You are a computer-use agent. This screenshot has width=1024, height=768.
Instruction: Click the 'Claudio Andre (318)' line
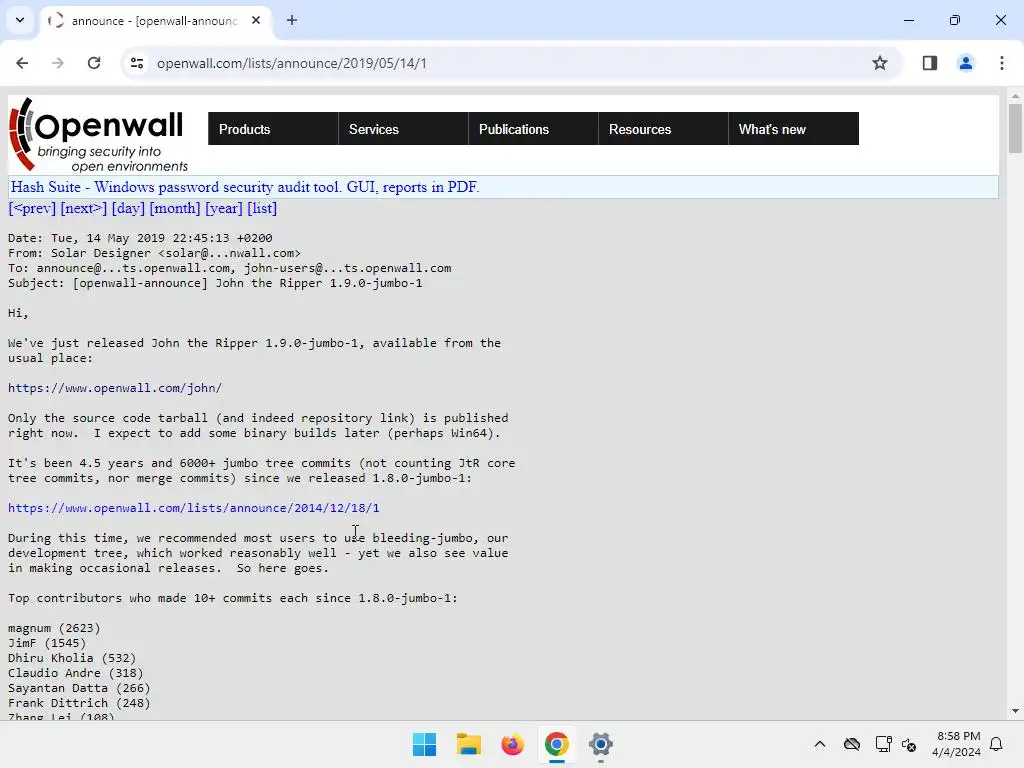(76, 673)
